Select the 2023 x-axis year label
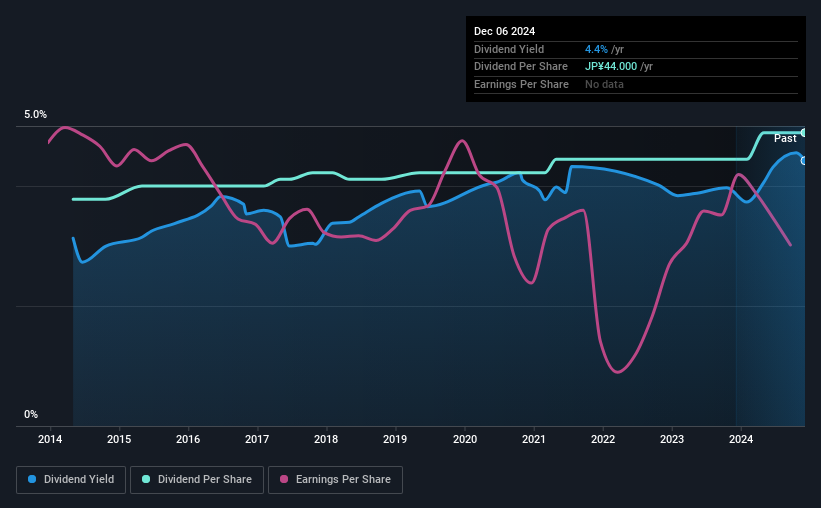This screenshot has height=508, width=821. coord(672,439)
